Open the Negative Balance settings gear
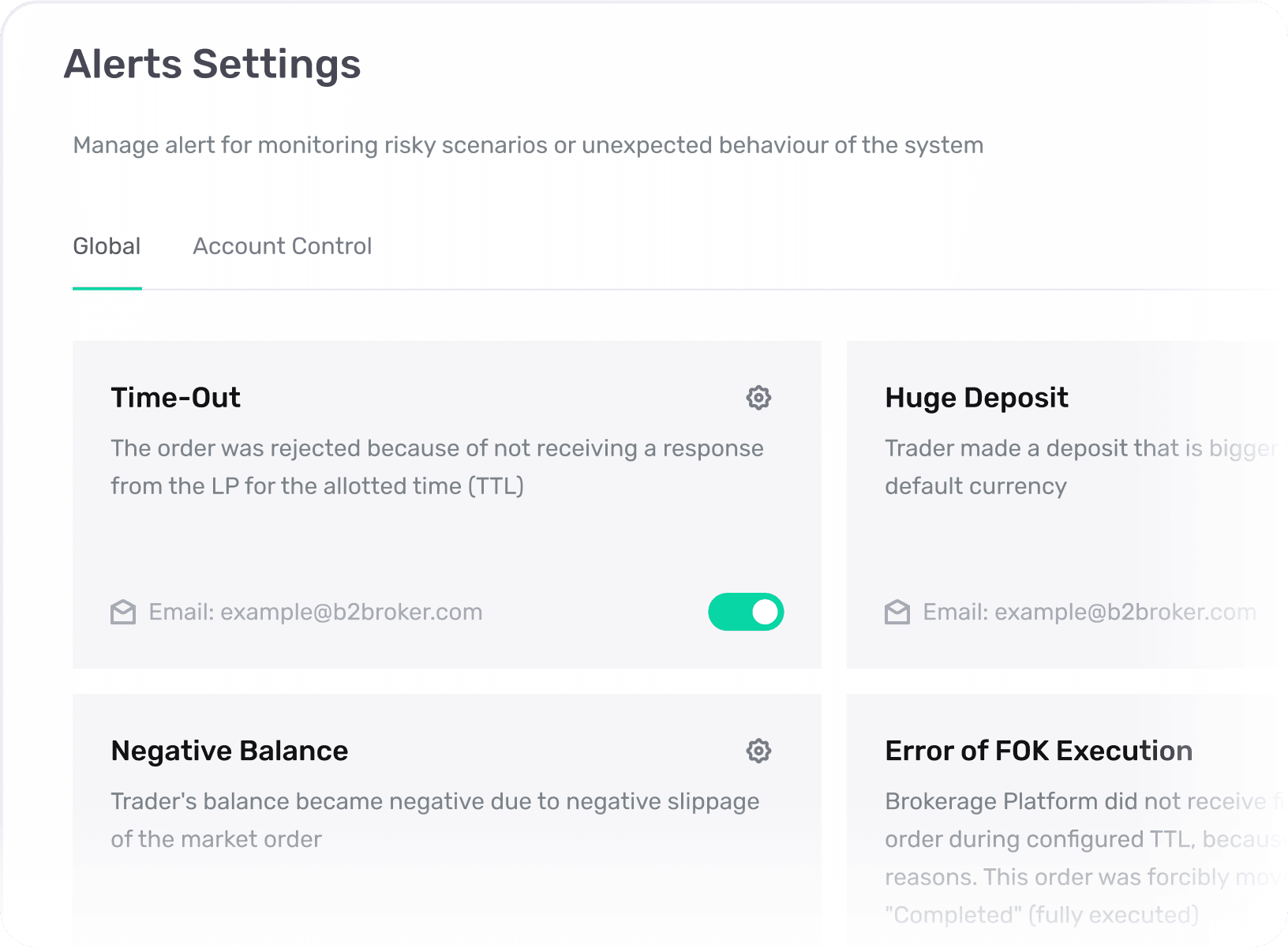 point(758,751)
